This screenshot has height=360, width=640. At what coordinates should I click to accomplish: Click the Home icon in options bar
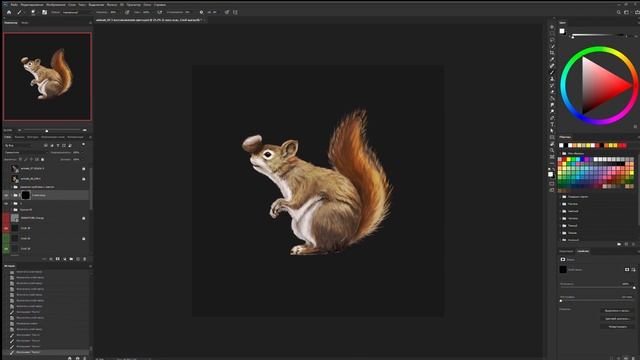tap(9, 12)
